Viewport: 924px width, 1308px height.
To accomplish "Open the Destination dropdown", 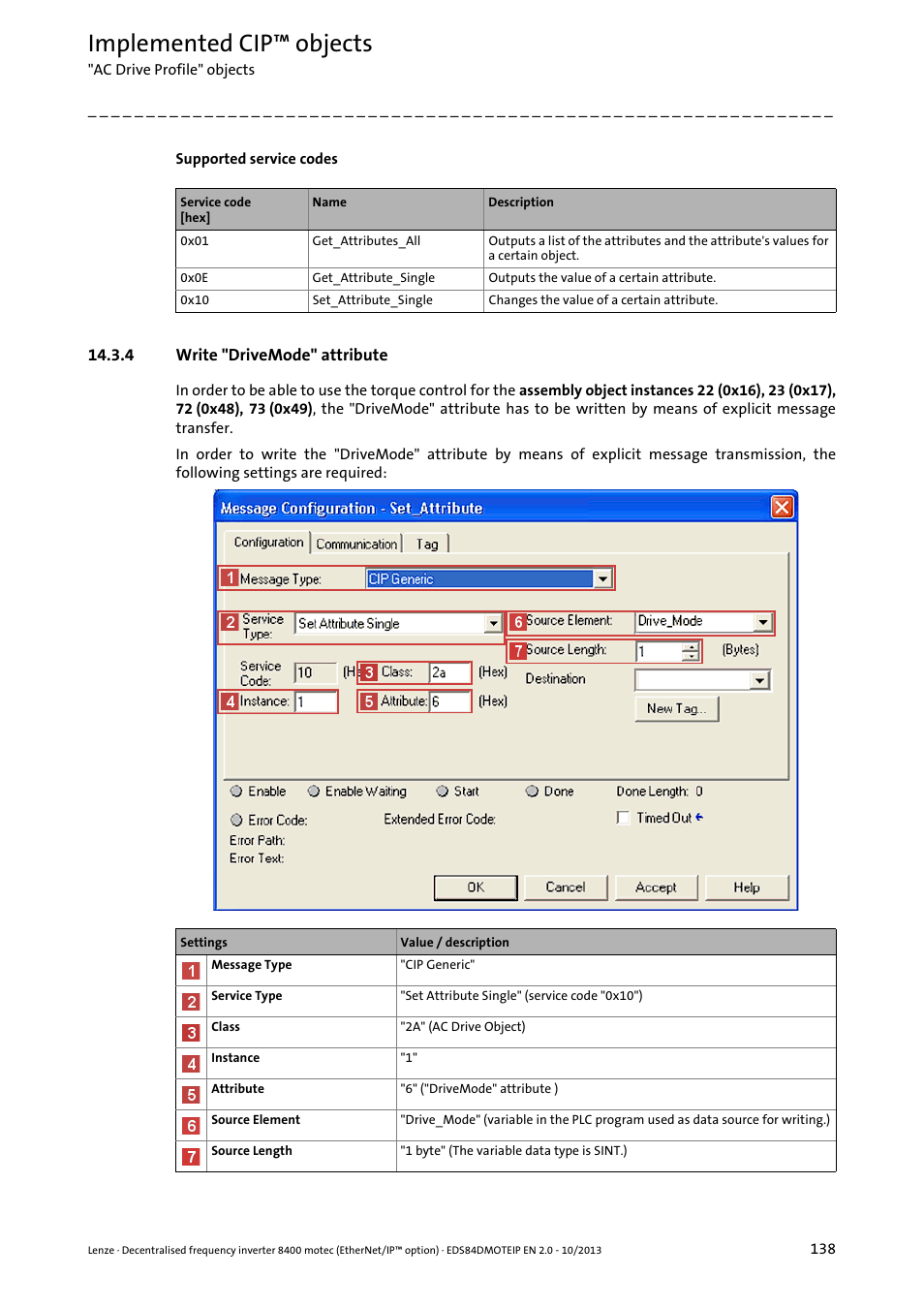I will pyautogui.click(x=759, y=680).
